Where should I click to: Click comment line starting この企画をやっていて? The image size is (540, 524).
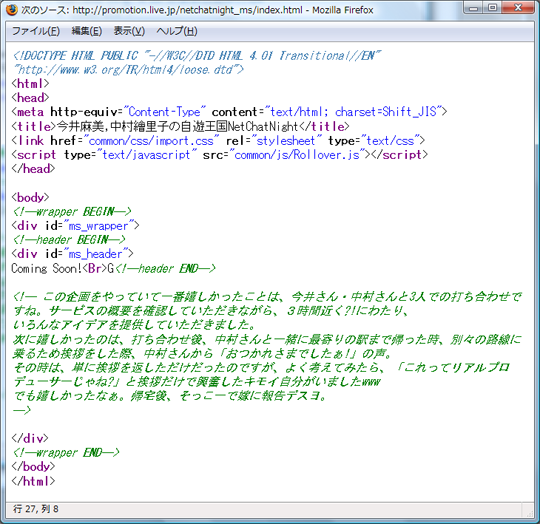coord(267,296)
